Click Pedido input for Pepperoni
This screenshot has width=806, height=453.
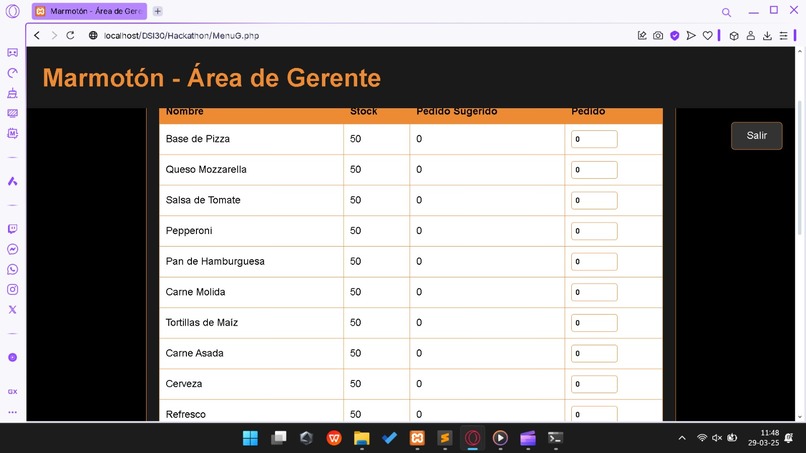(594, 231)
